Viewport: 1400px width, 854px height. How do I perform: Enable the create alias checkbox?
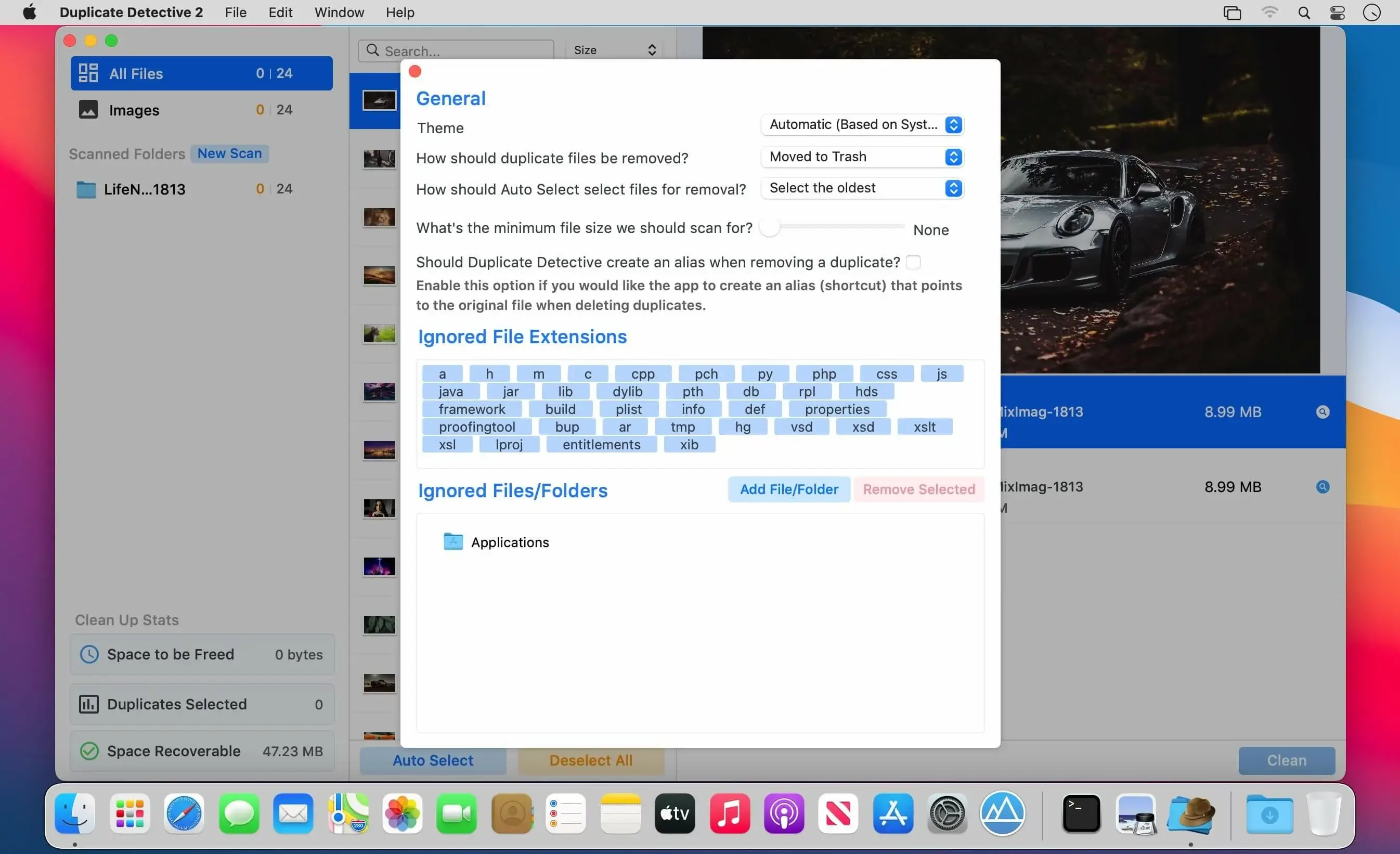coord(913,263)
